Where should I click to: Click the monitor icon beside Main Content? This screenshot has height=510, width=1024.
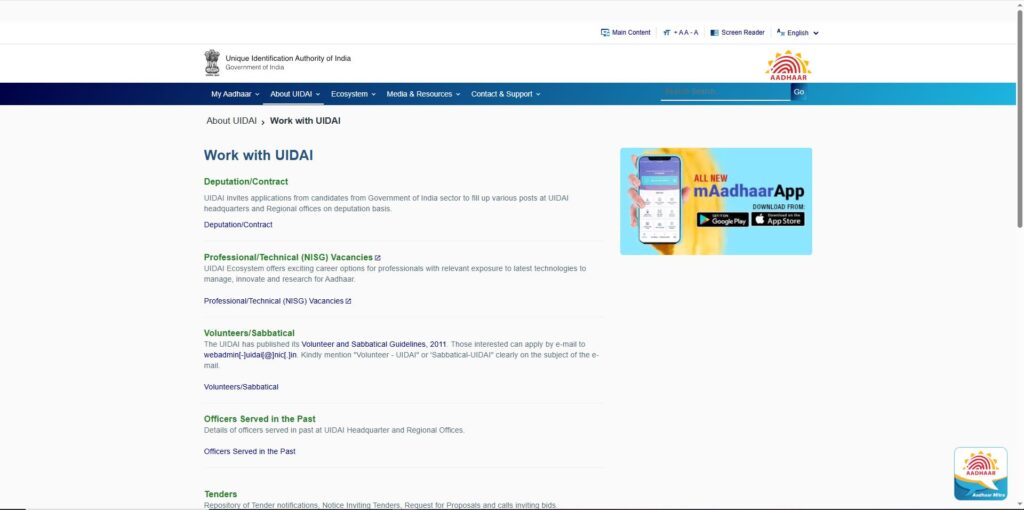click(x=605, y=33)
